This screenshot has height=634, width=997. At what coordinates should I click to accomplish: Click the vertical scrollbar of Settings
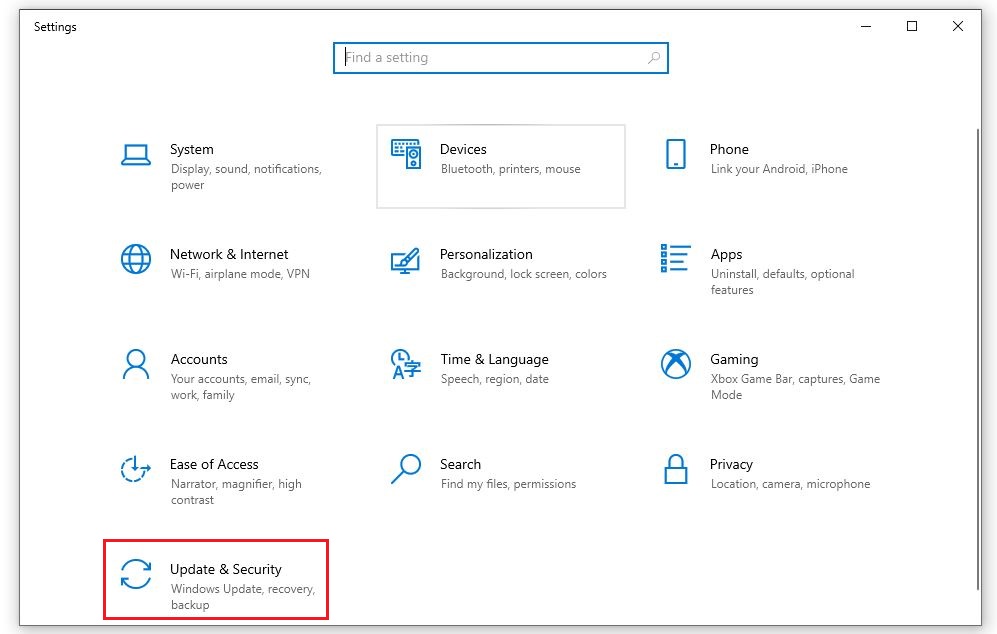coord(978,359)
